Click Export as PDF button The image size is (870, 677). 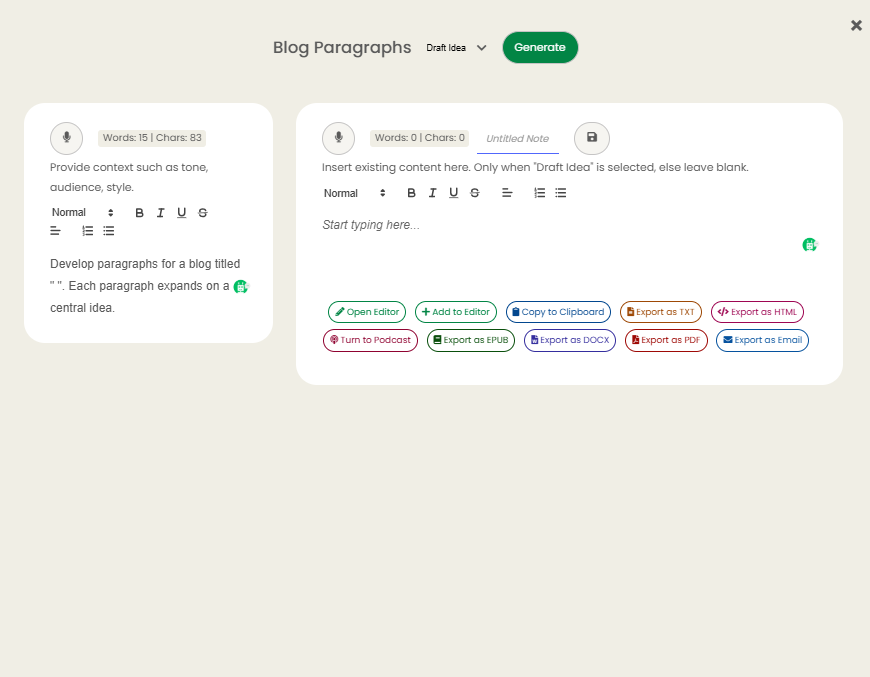(666, 340)
